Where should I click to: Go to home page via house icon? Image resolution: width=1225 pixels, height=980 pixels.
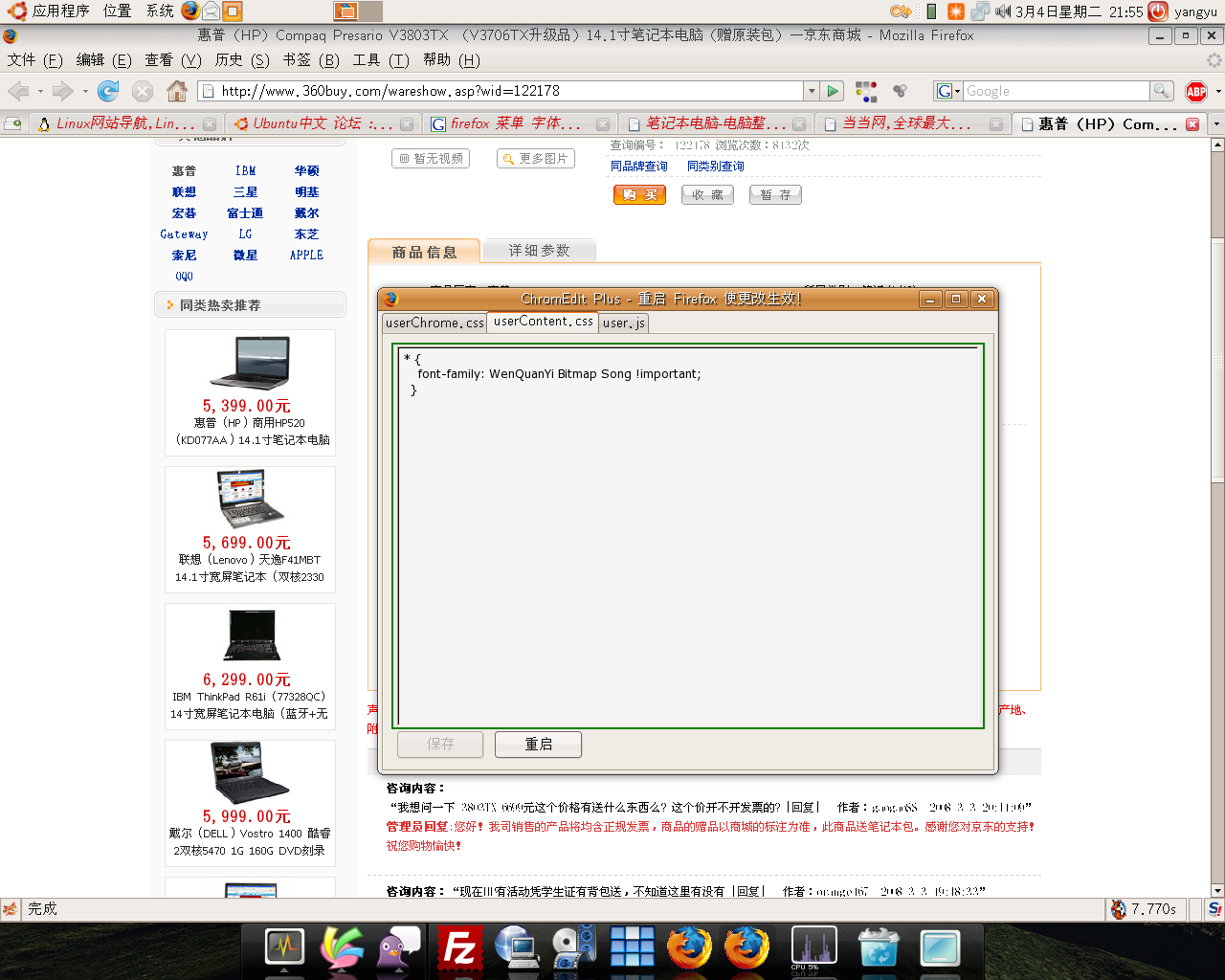177,91
